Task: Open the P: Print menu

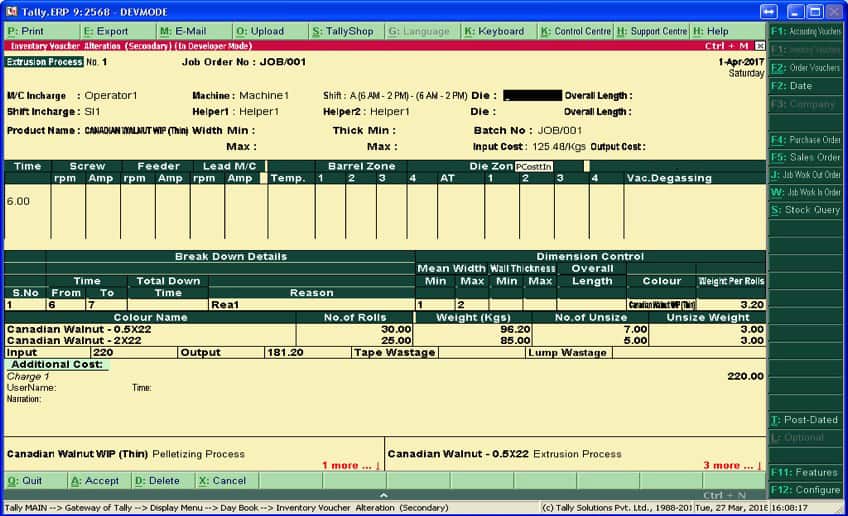Action: (x=42, y=31)
